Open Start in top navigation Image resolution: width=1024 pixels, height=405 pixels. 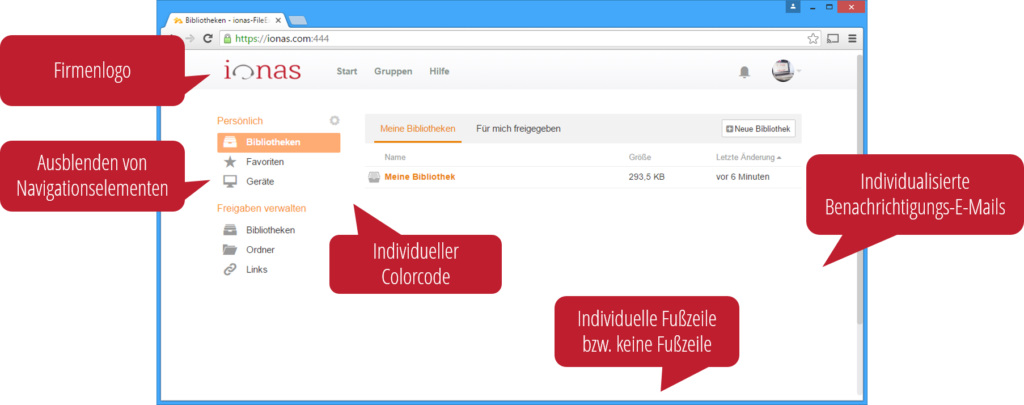pyautogui.click(x=347, y=71)
